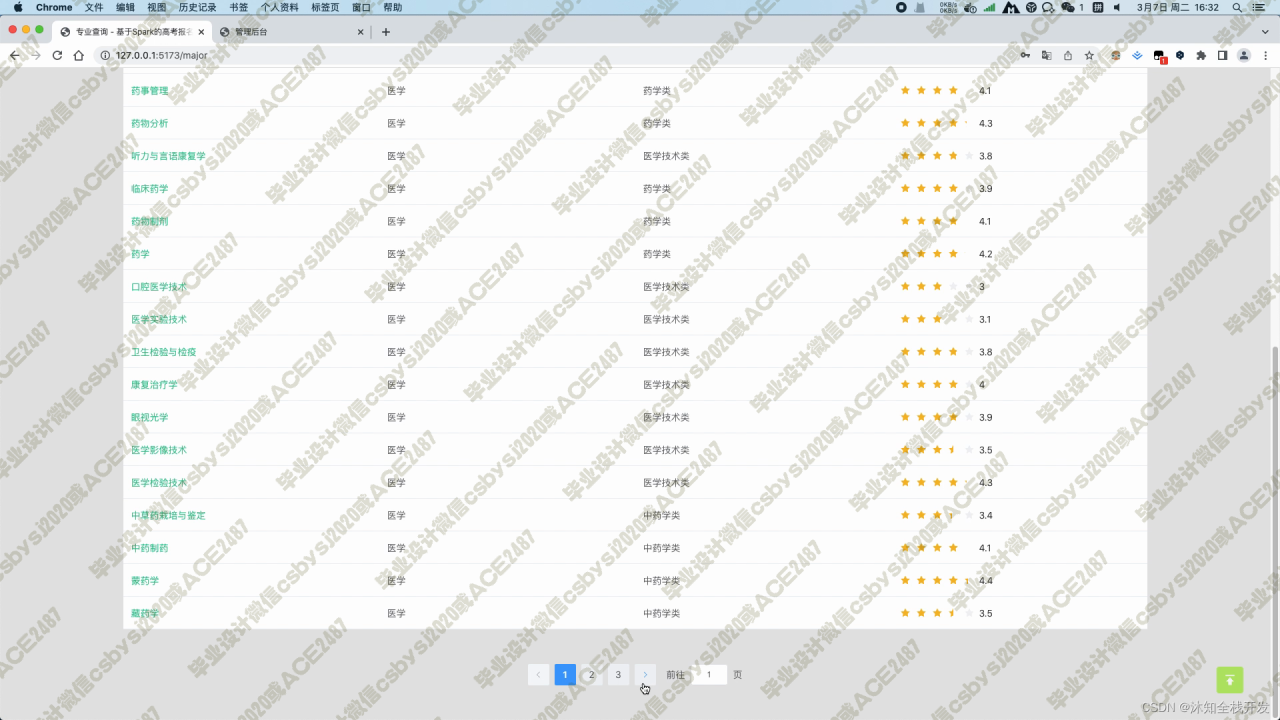Open the 听力与言语康复学 major link
The width and height of the screenshot is (1280, 720).
point(168,156)
